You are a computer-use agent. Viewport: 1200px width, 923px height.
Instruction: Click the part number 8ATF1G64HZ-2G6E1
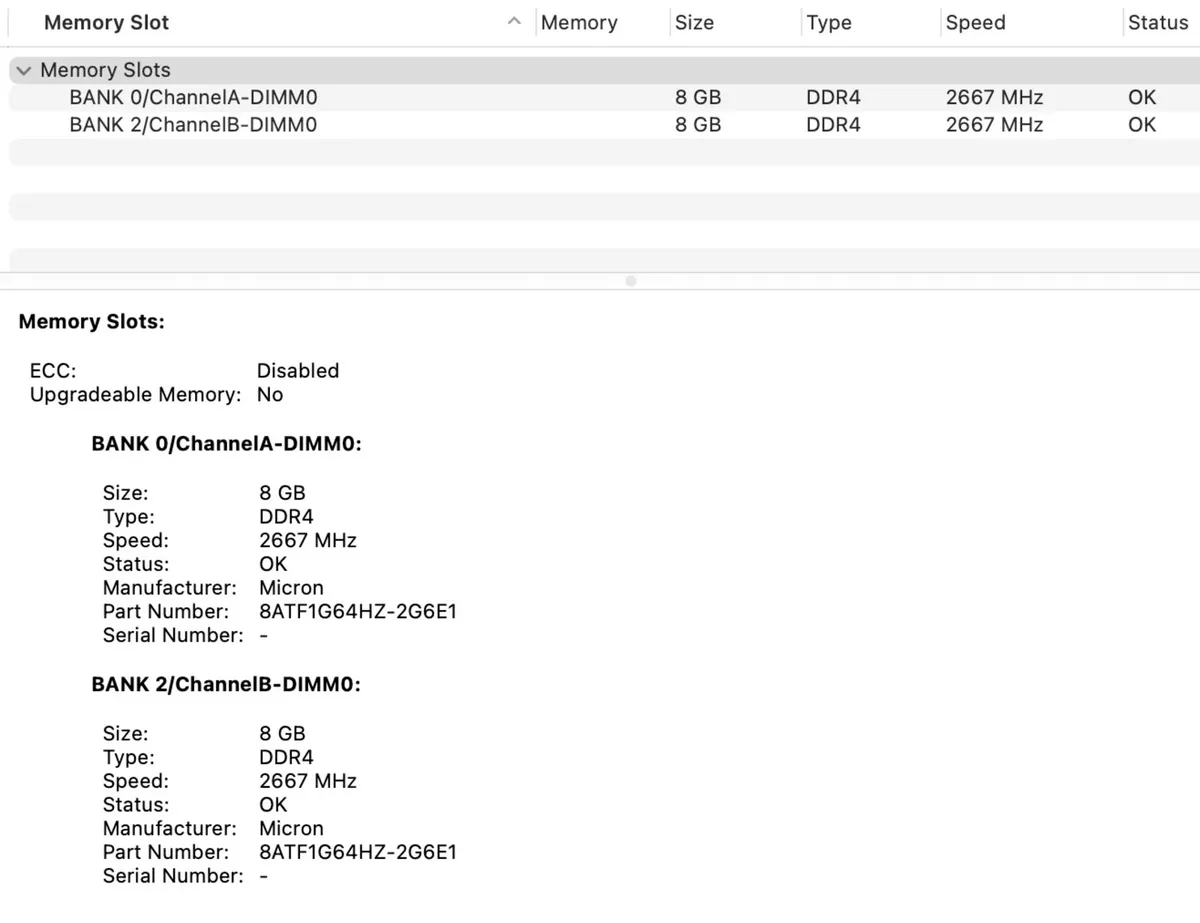pyautogui.click(x=358, y=611)
